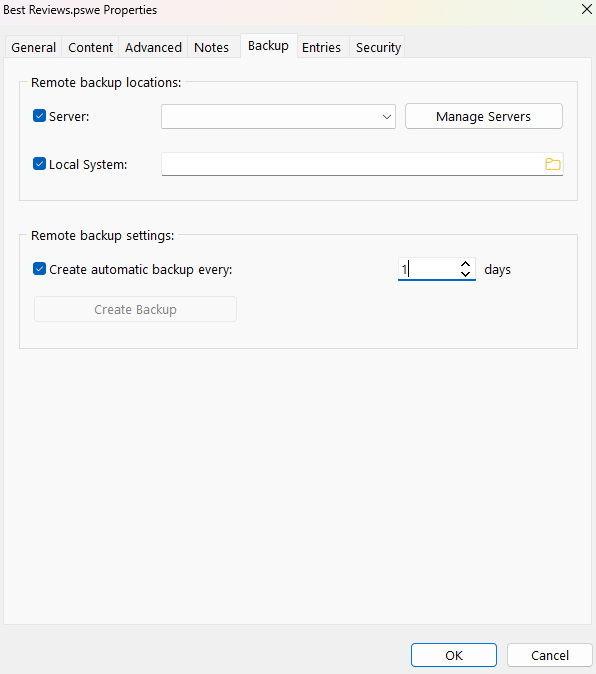This screenshot has width=596, height=674.
Task: Browse for folder using the folder icon
Action: click(x=553, y=164)
